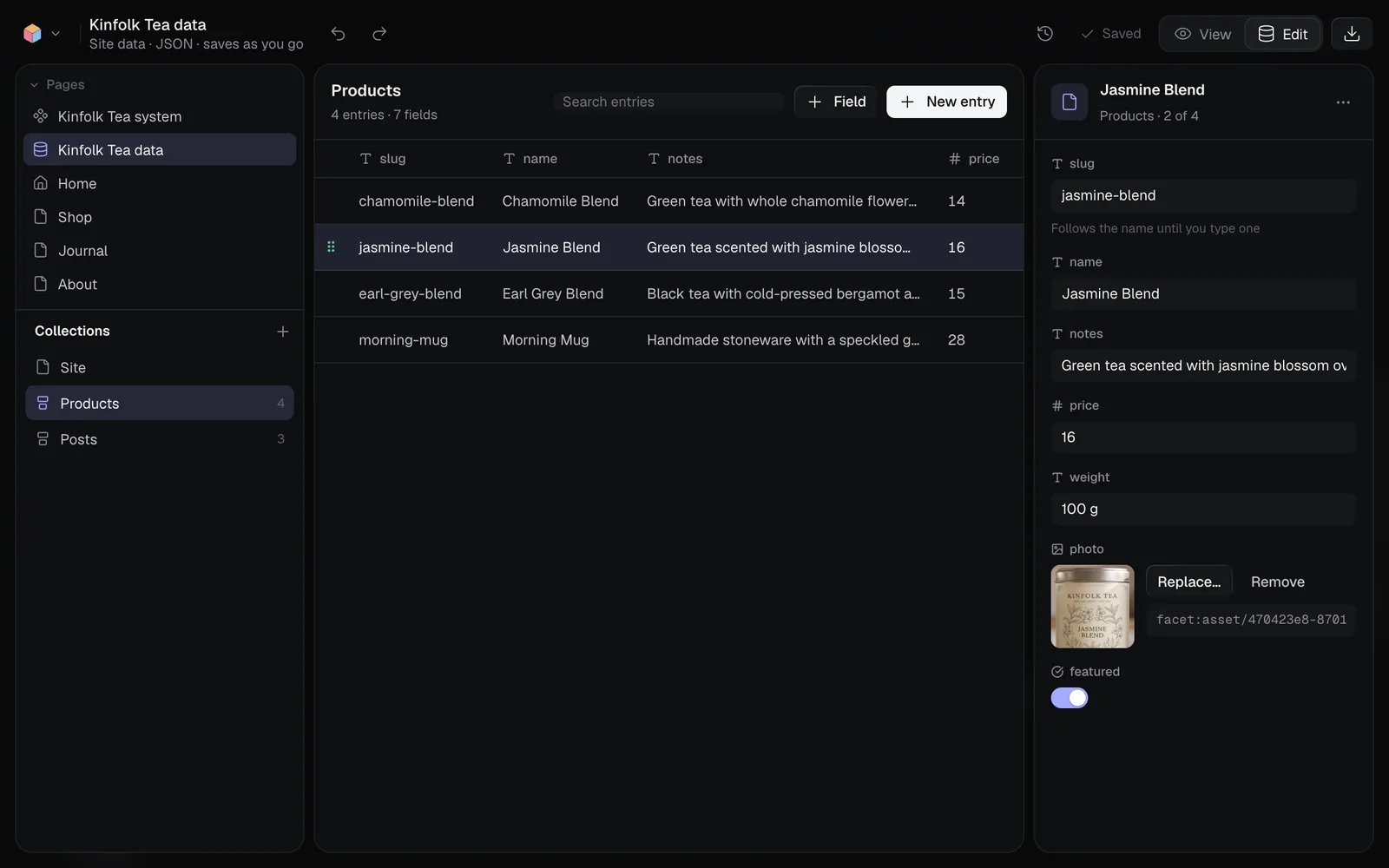This screenshot has width=1389, height=868.
Task: Select the Posts collection
Action: pos(160,439)
